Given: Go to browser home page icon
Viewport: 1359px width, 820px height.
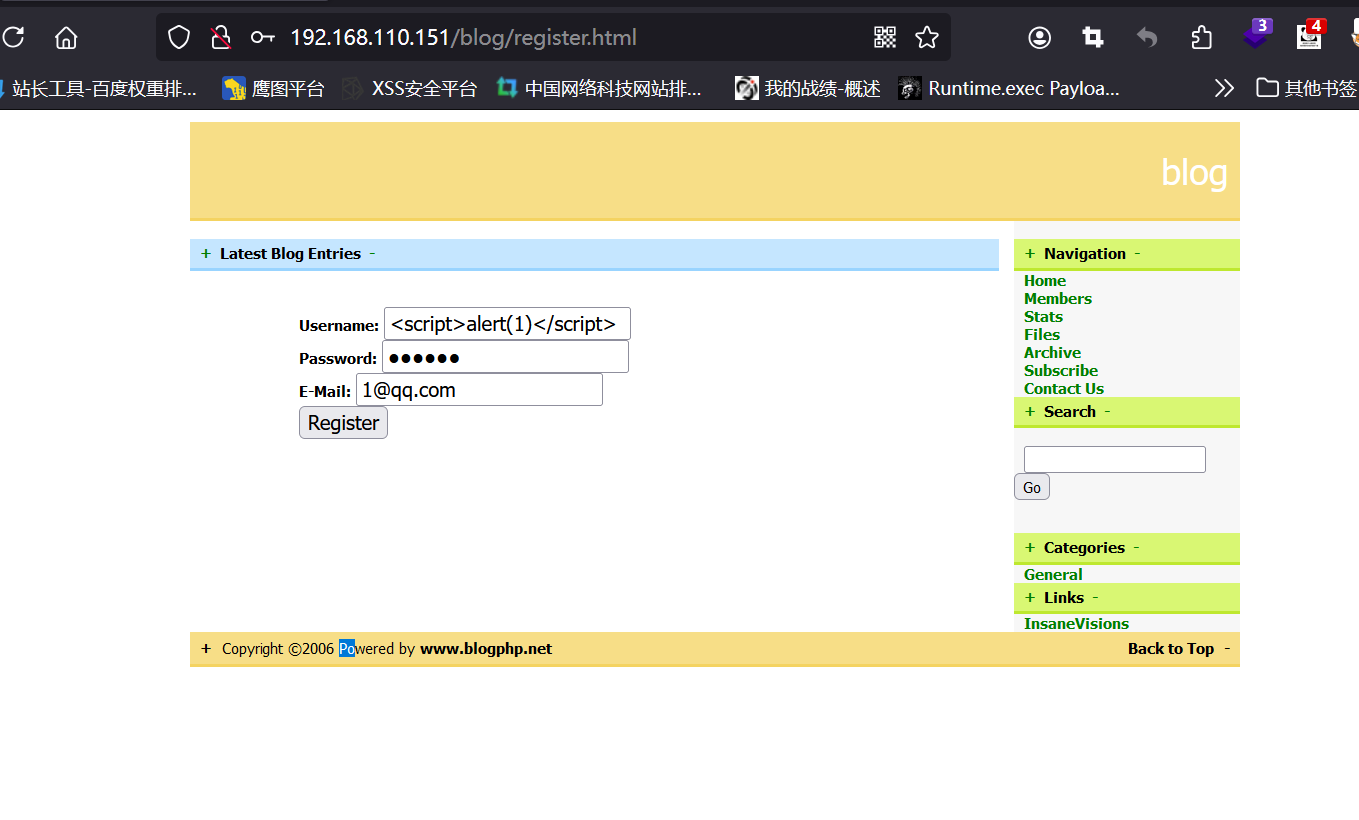Looking at the screenshot, I should click(66, 38).
